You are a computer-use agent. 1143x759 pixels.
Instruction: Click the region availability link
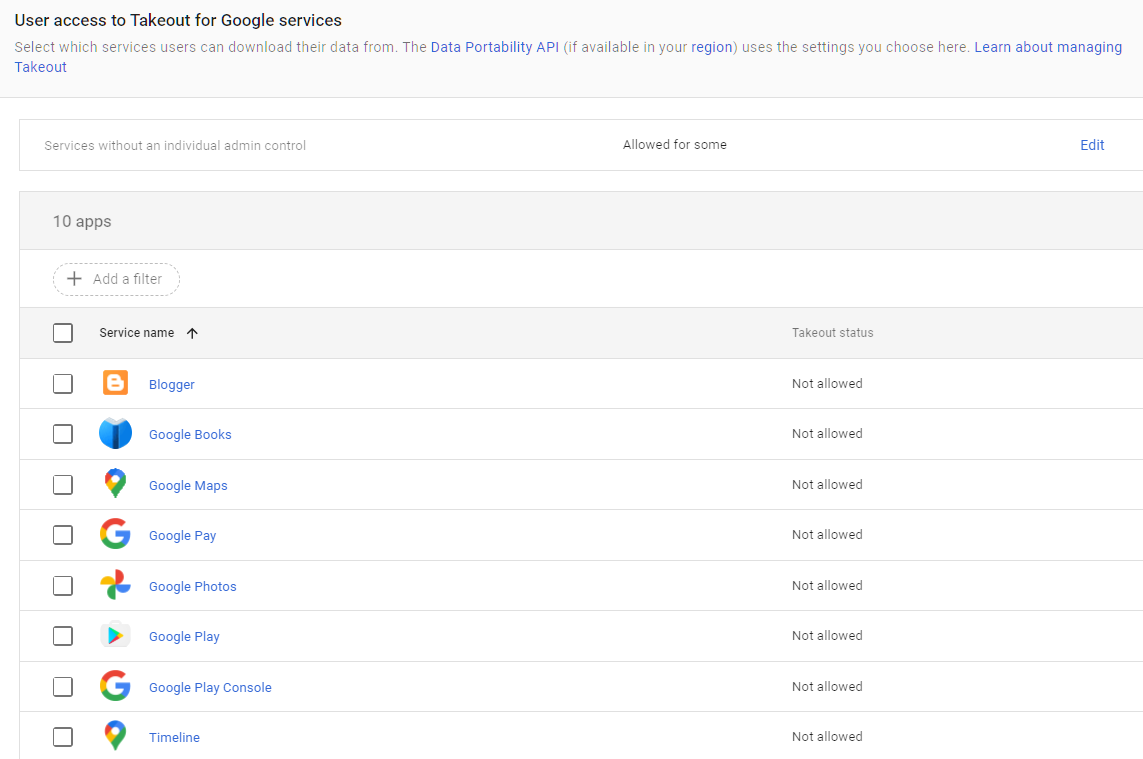point(711,47)
